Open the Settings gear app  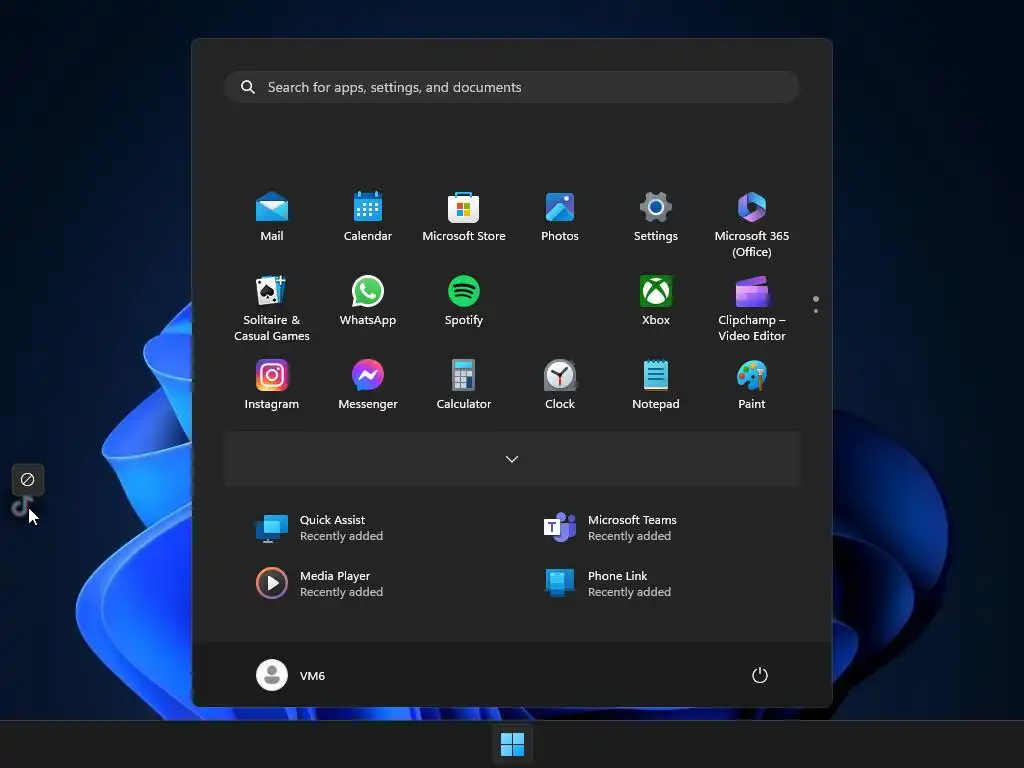(656, 217)
